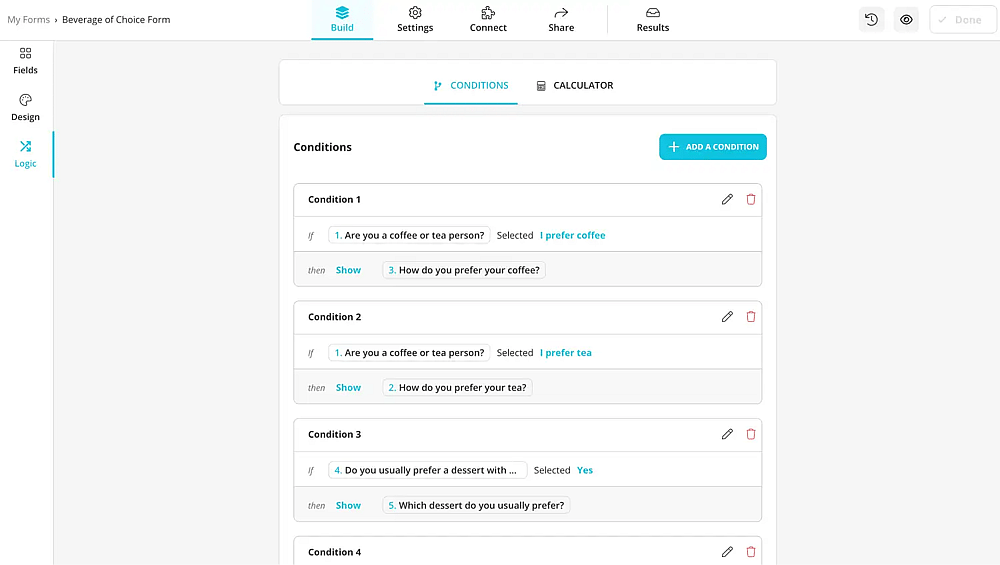Delete Condition 2 with trash icon
Screen dimensions: 1000x565
pos(751,317)
